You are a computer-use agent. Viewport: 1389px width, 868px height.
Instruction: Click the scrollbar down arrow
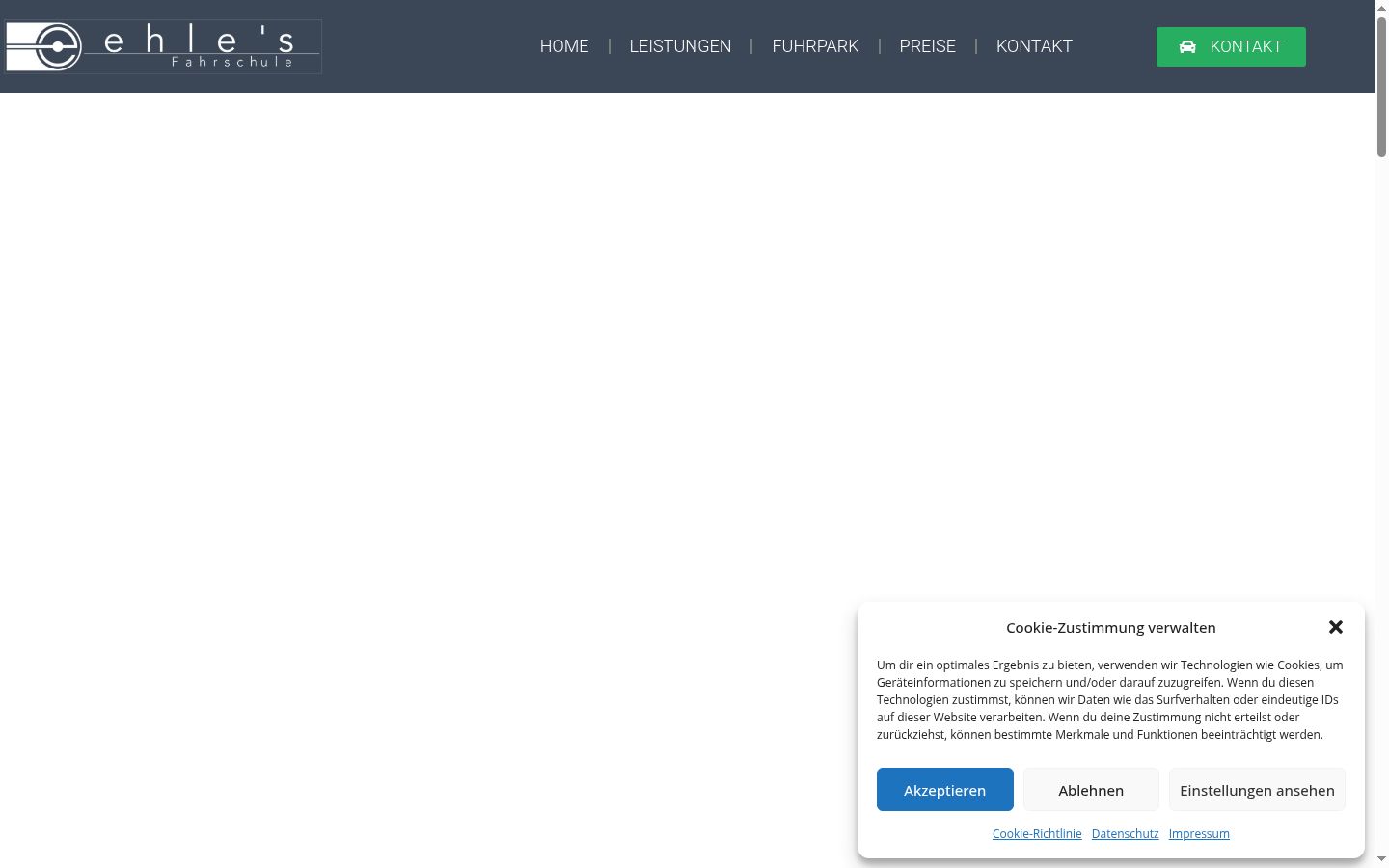point(1381,859)
